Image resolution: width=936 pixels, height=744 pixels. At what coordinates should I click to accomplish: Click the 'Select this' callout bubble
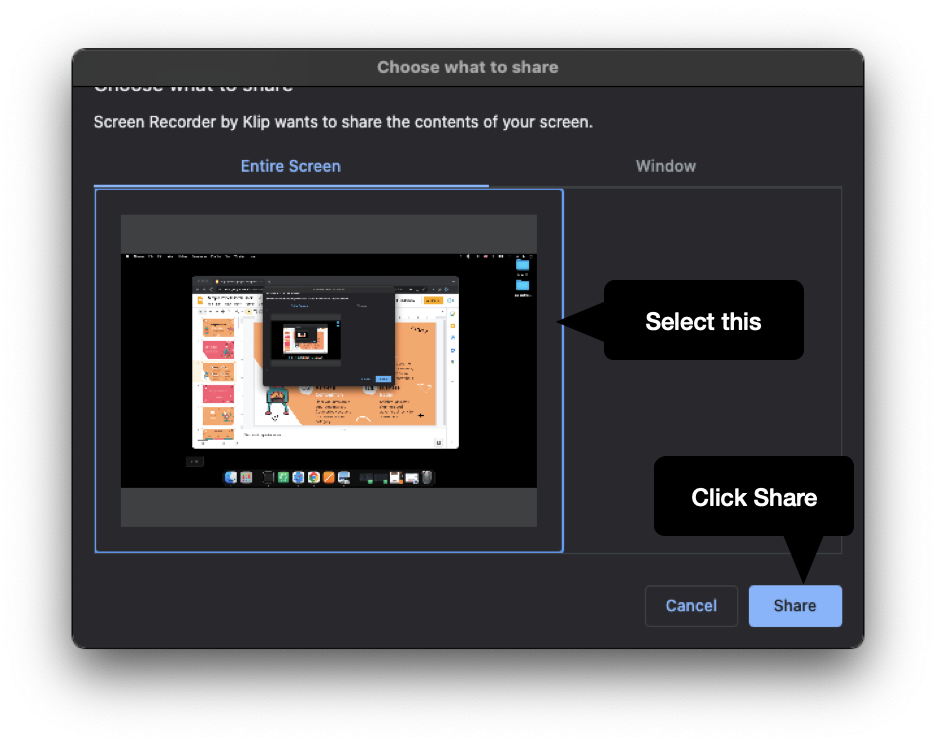703,321
